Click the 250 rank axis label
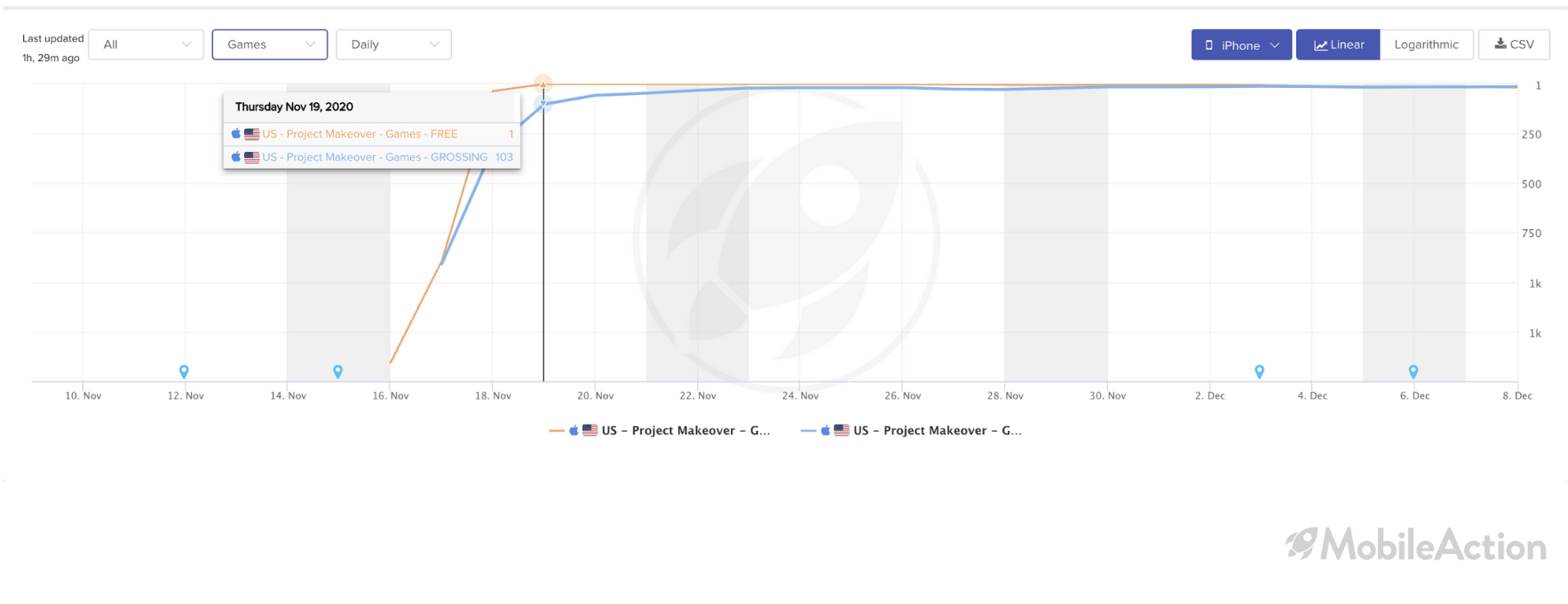 (x=1532, y=135)
